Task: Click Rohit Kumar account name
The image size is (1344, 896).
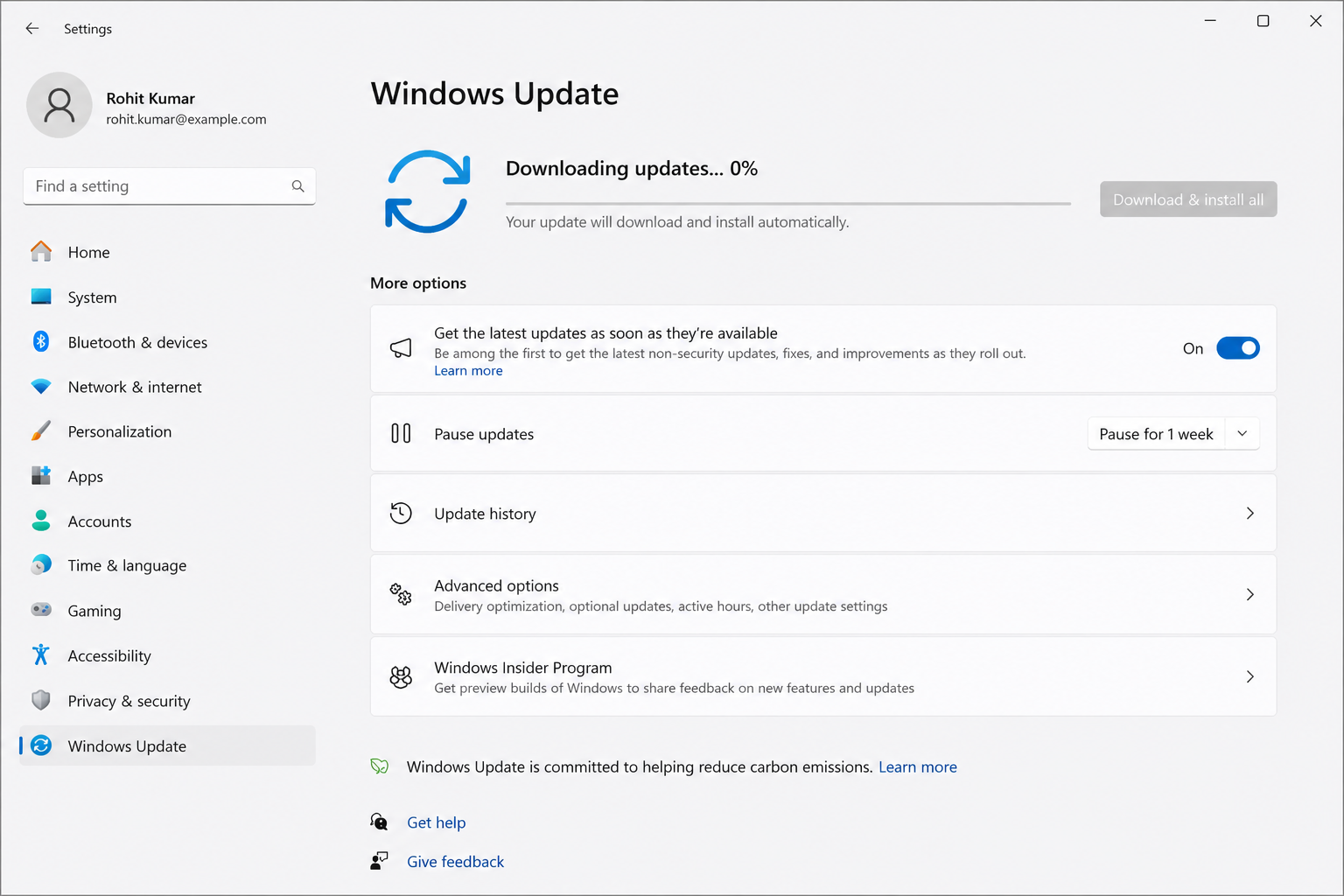Action: pos(150,98)
